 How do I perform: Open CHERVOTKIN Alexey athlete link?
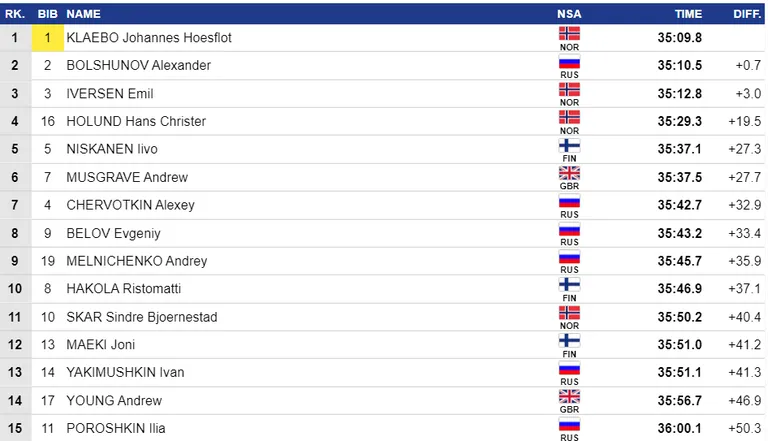tap(130, 205)
